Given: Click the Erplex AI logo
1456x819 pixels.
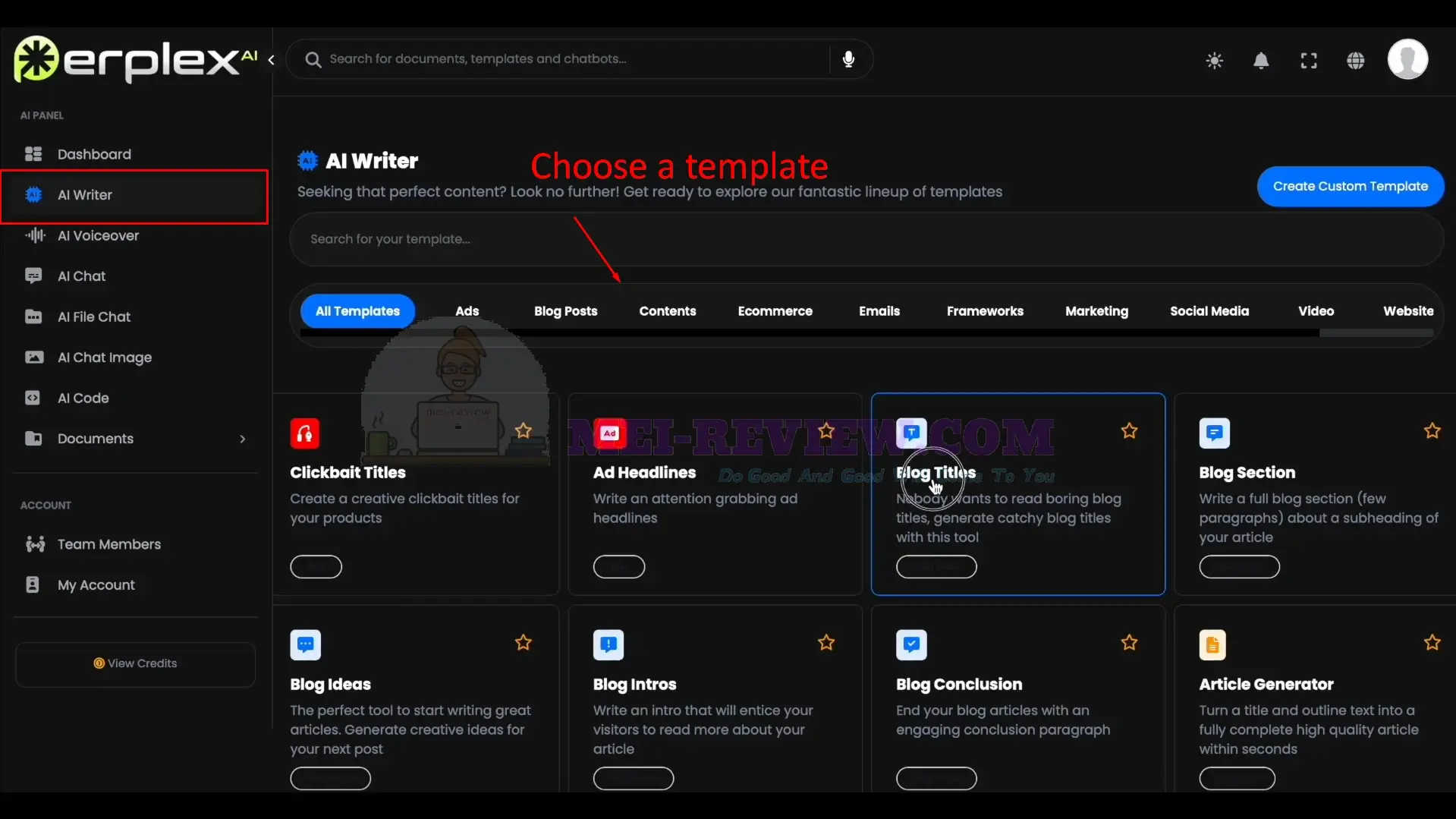Looking at the screenshot, I should point(135,59).
